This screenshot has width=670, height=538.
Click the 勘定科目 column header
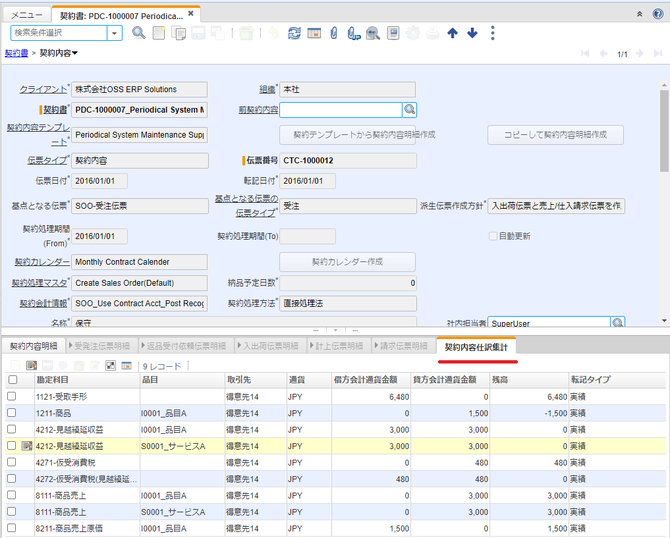(x=87, y=379)
